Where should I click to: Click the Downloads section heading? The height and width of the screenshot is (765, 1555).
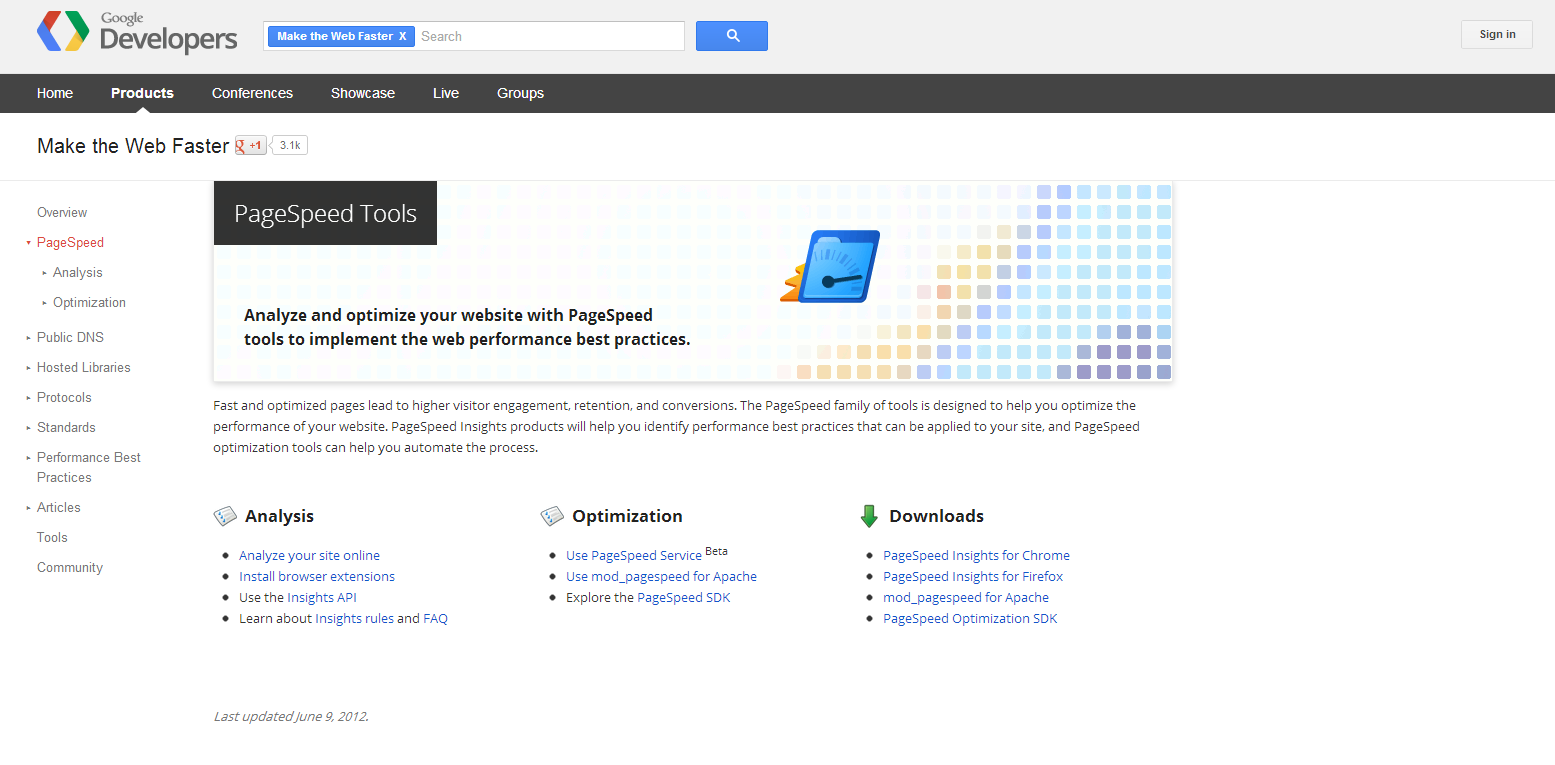coord(936,516)
